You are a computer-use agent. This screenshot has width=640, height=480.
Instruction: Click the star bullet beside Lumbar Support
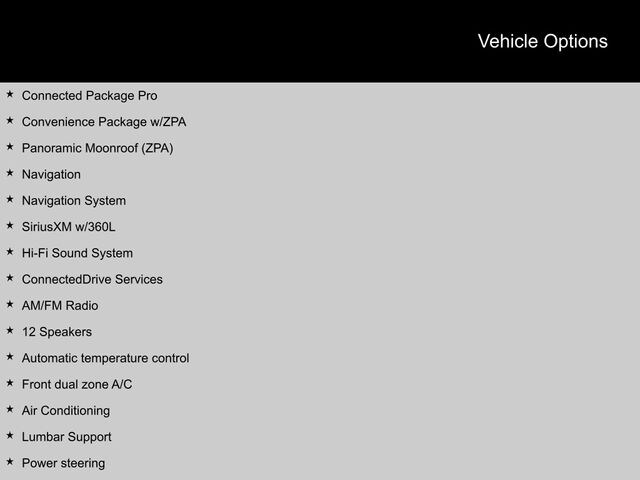click(9, 436)
